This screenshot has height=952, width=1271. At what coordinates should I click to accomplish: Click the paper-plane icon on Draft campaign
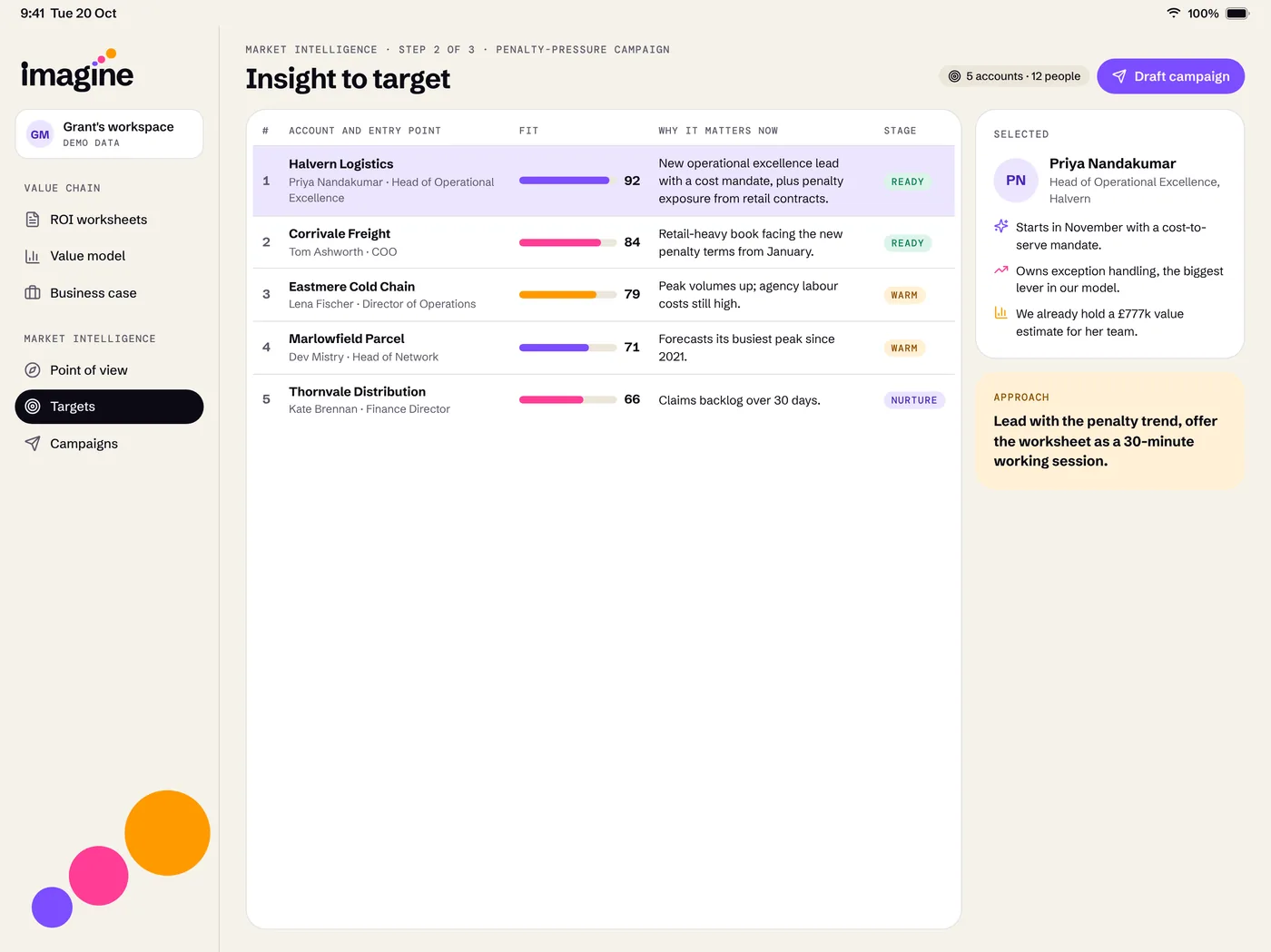(x=1119, y=76)
